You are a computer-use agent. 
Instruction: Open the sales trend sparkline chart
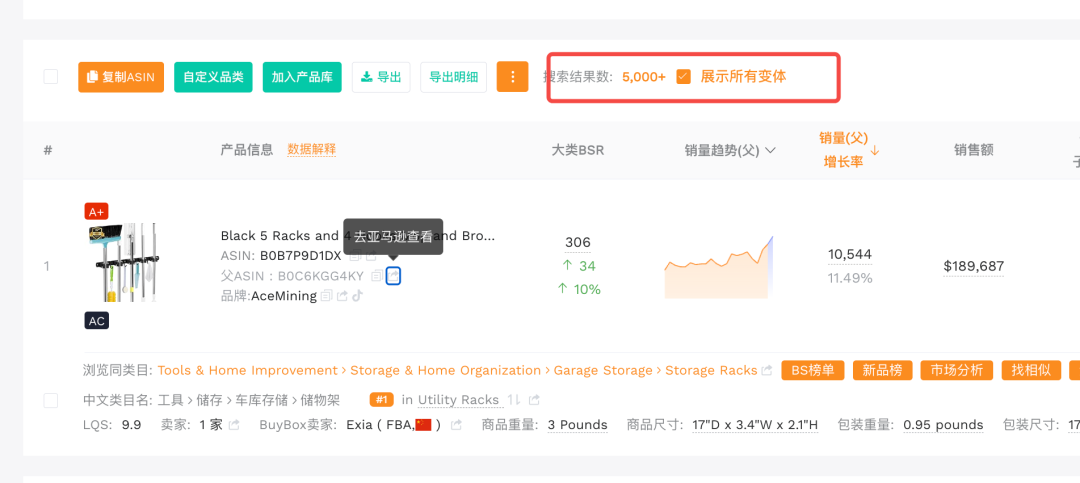coord(718,267)
